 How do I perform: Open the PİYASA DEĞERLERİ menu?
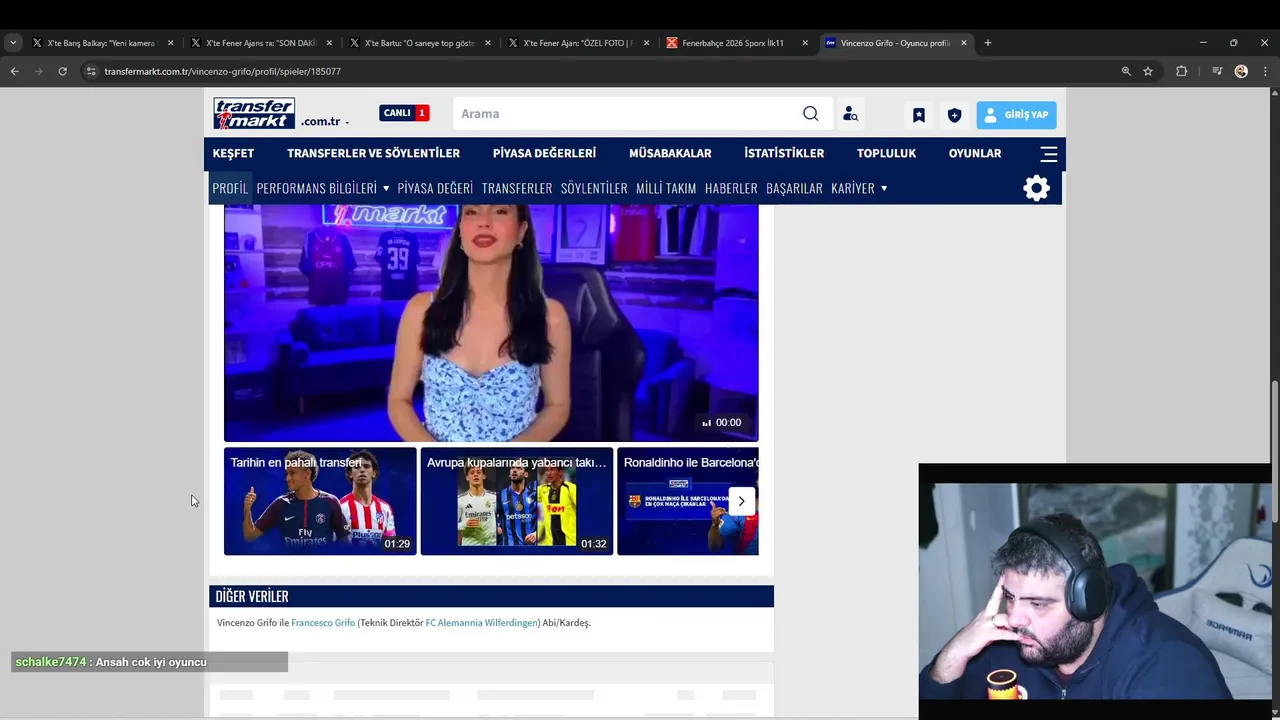point(544,153)
